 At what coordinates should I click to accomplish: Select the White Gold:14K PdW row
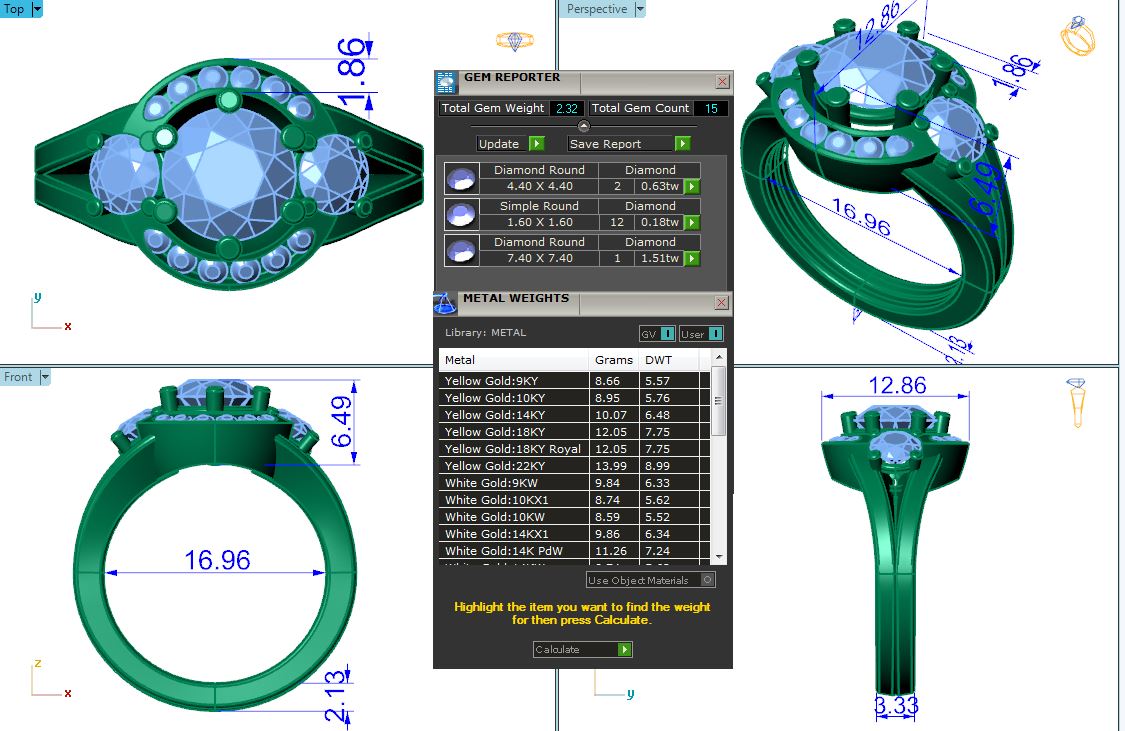coord(515,551)
